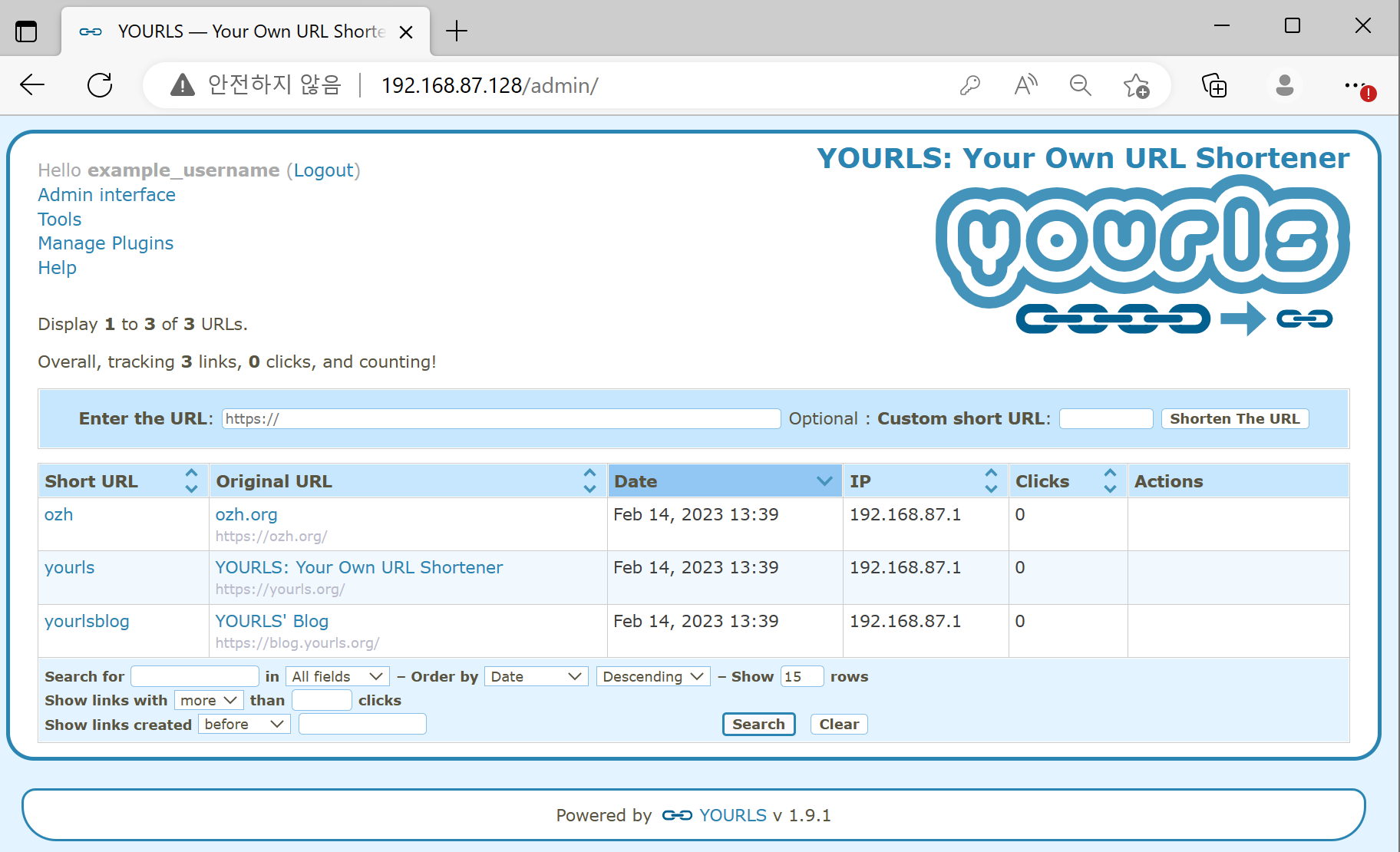Click the not-secure warning icon
1400x852 pixels.
pos(182,85)
